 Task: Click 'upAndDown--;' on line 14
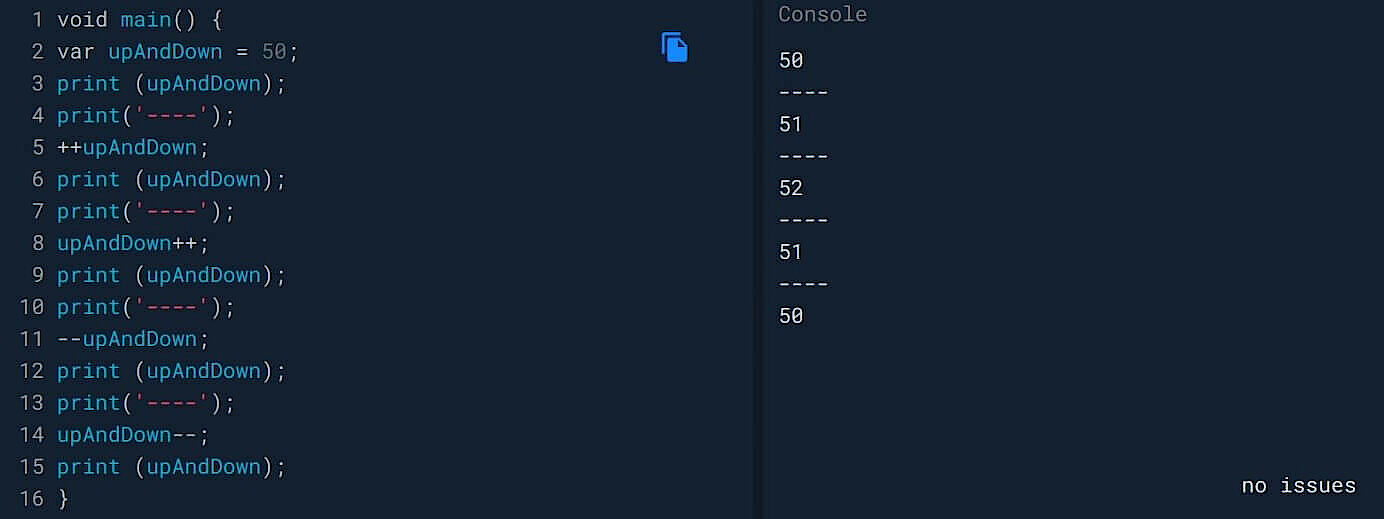point(134,435)
